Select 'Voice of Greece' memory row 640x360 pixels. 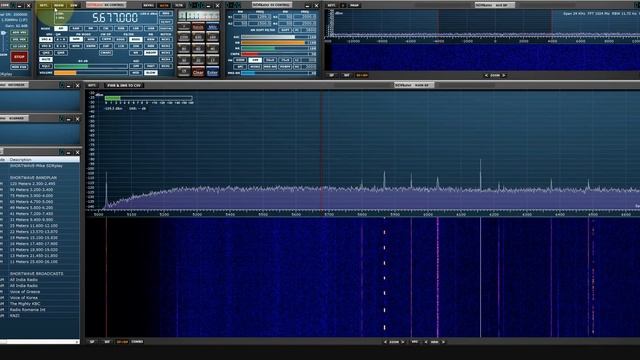(x=40, y=292)
